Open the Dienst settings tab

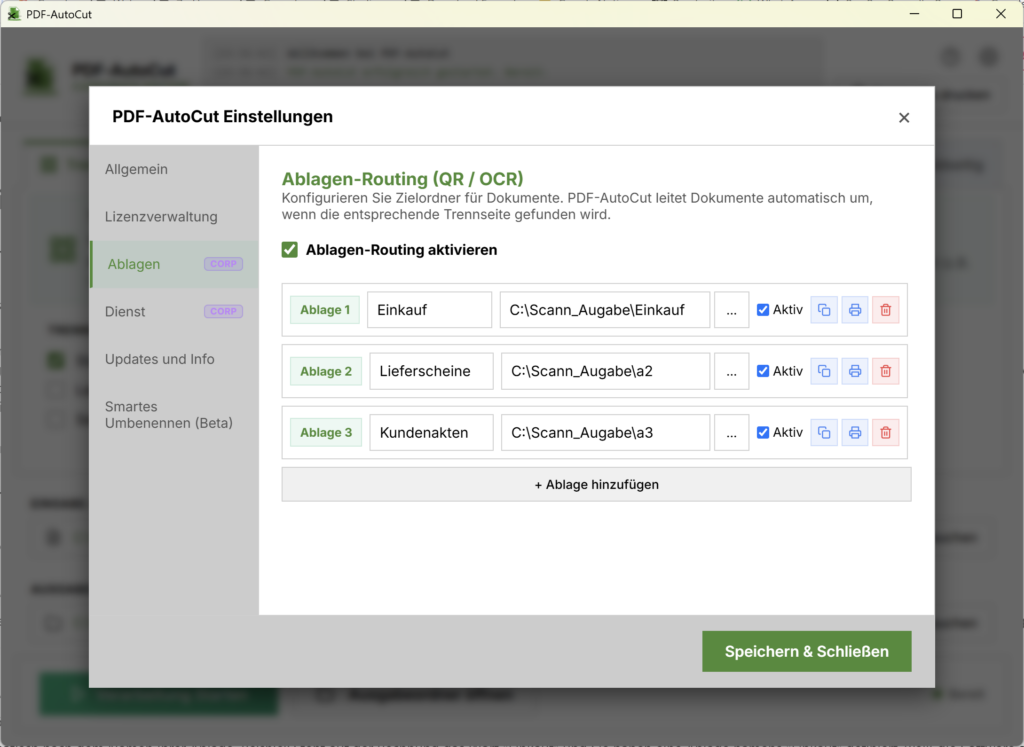click(x=174, y=311)
